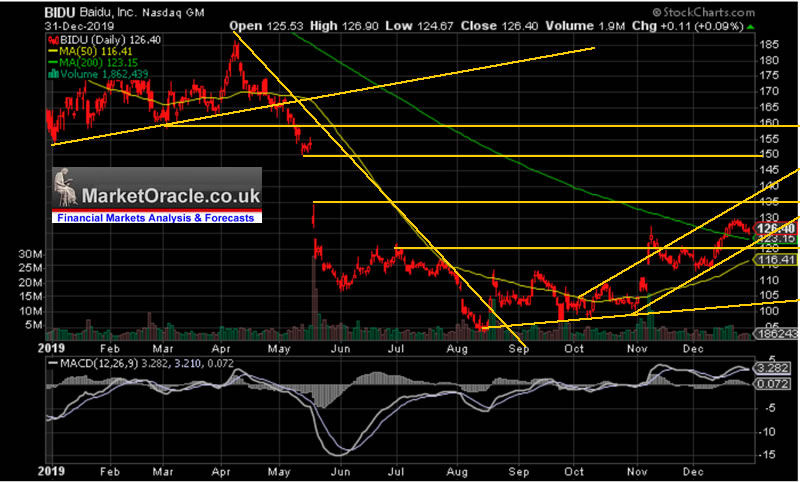Click the 5M volume axis label
Viewport: 800px width, 482px height.
34,326
